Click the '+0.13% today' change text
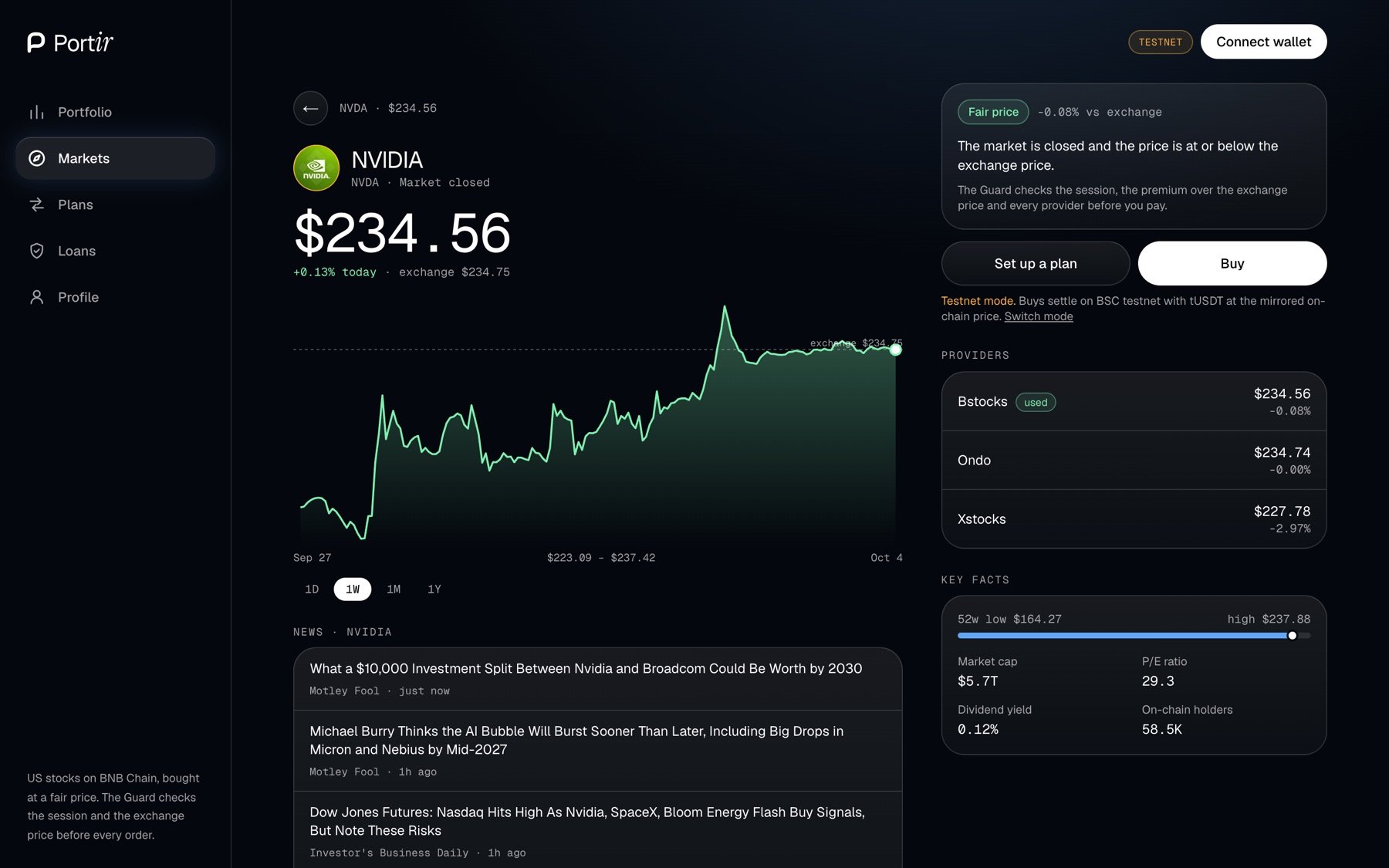Viewport: 1389px width, 868px height. click(x=335, y=272)
